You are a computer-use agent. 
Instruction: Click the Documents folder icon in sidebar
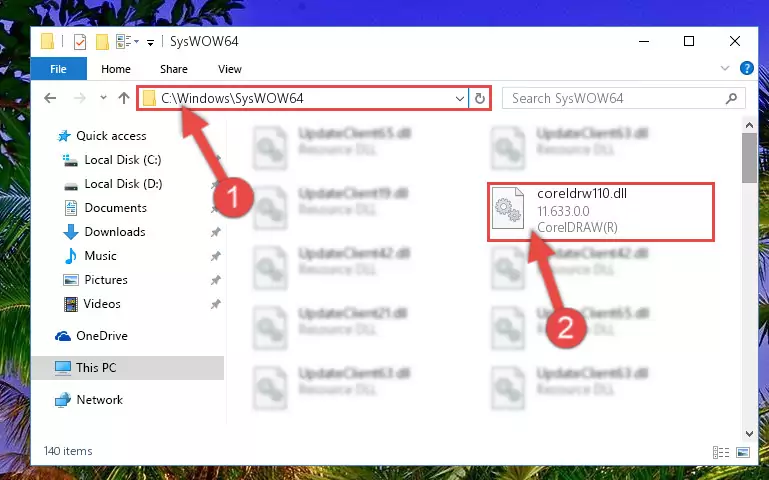tap(71, 208)
